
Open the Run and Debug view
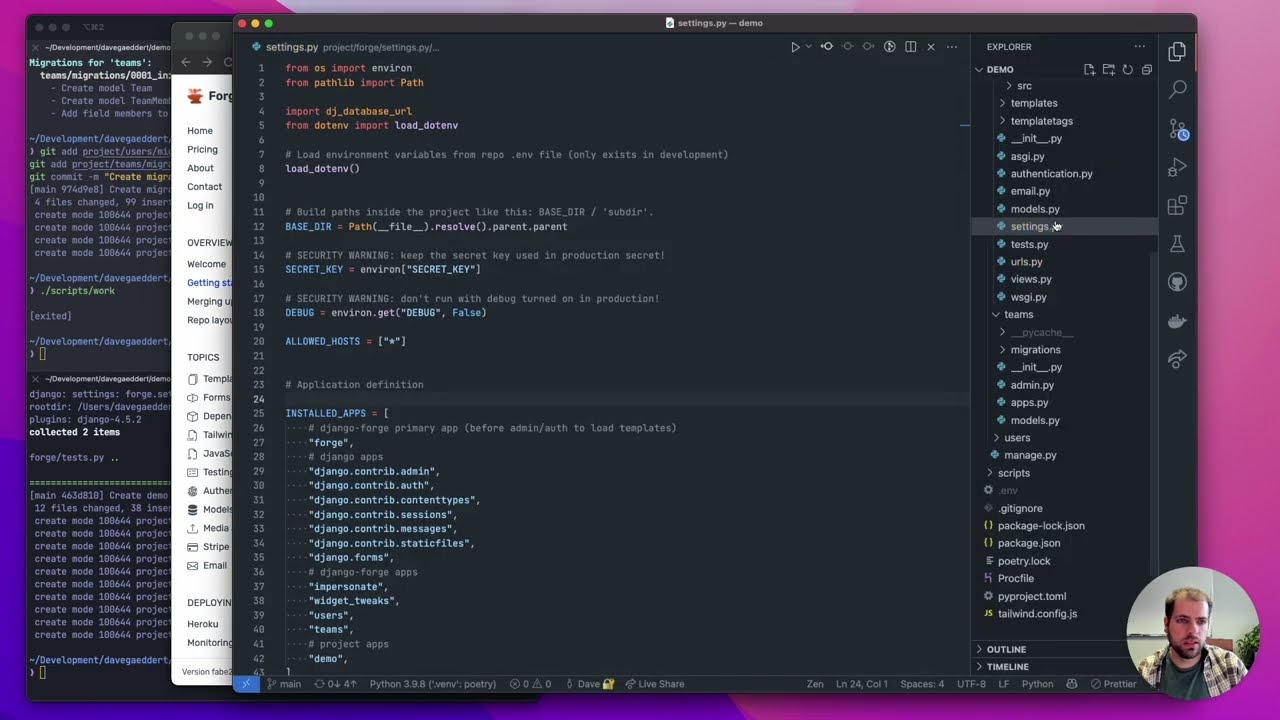pos(1177,167)
